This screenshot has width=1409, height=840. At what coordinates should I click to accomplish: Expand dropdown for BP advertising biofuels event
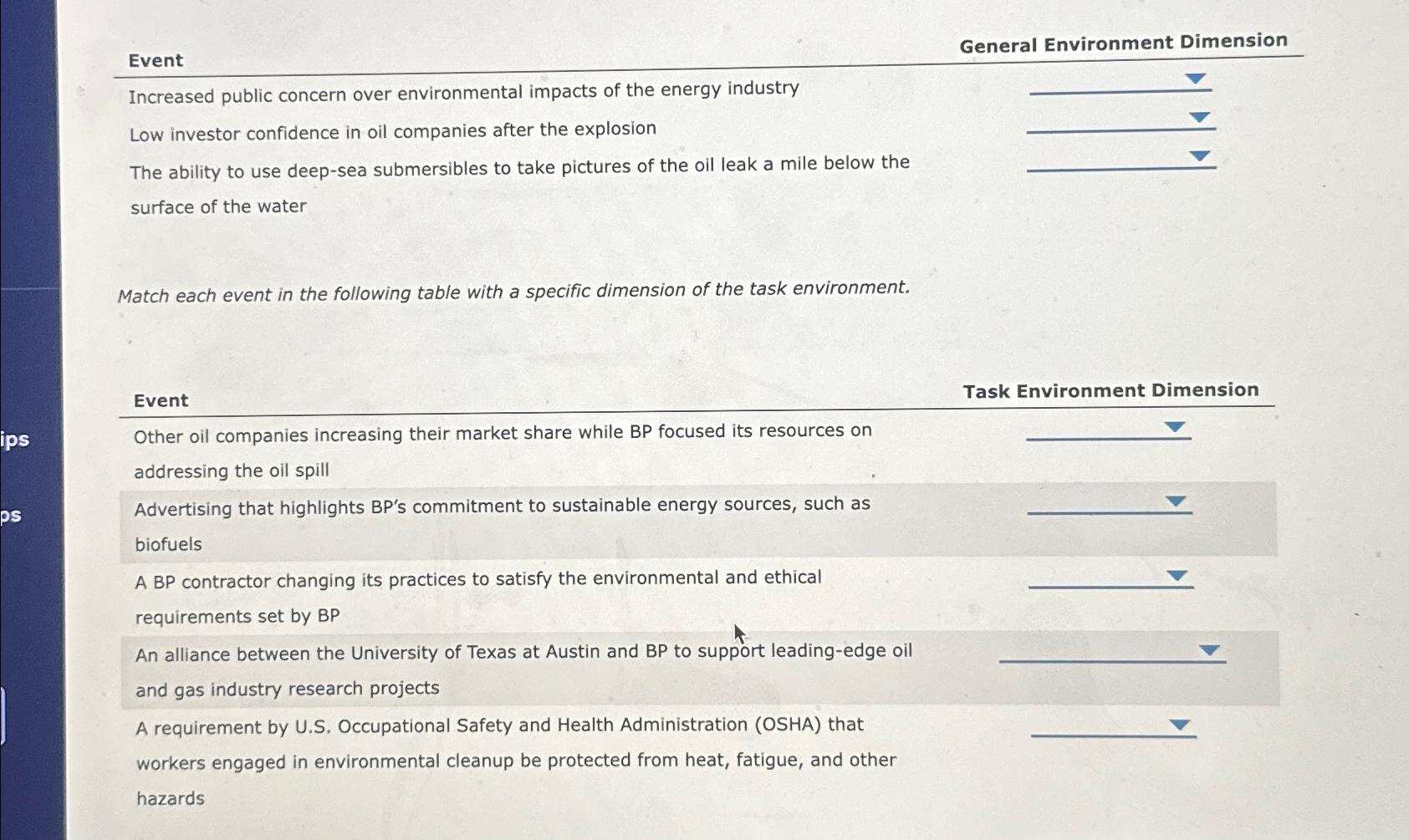[1176, 501]
